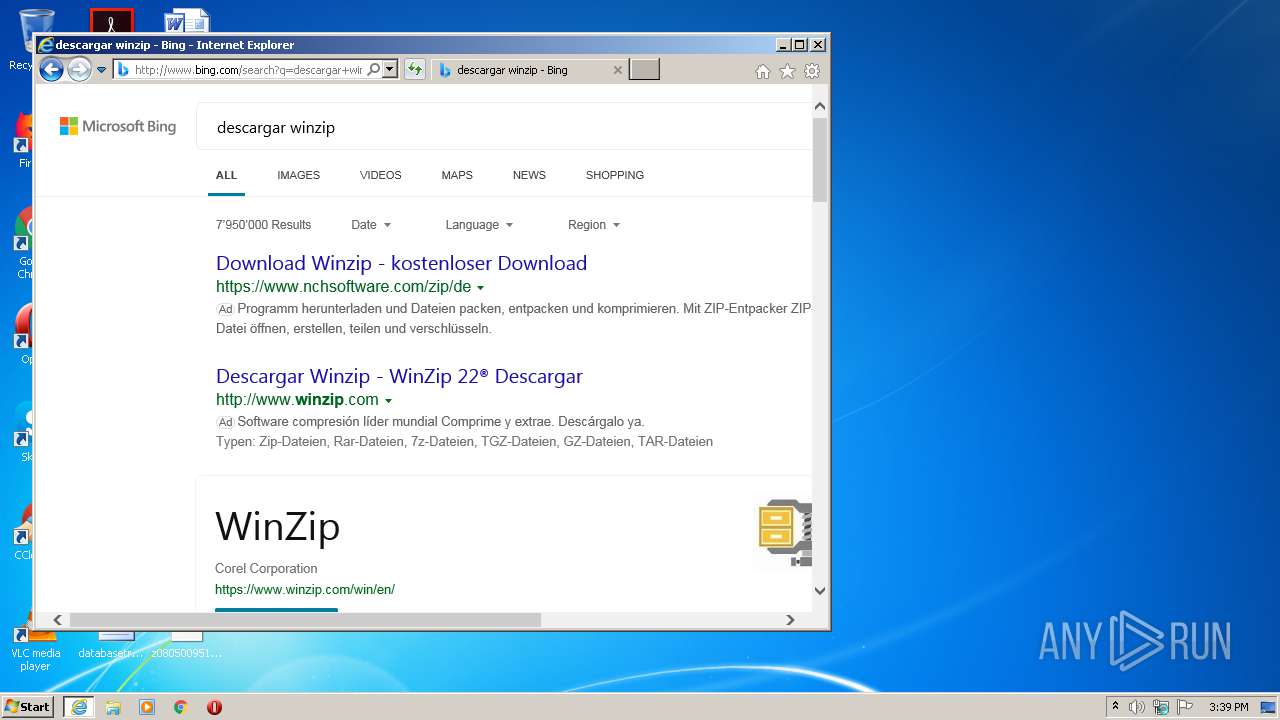Open Google Chrome from taskbar
Image resolution: width=1280 pixels, height=720 pixels.
(181, 707)
